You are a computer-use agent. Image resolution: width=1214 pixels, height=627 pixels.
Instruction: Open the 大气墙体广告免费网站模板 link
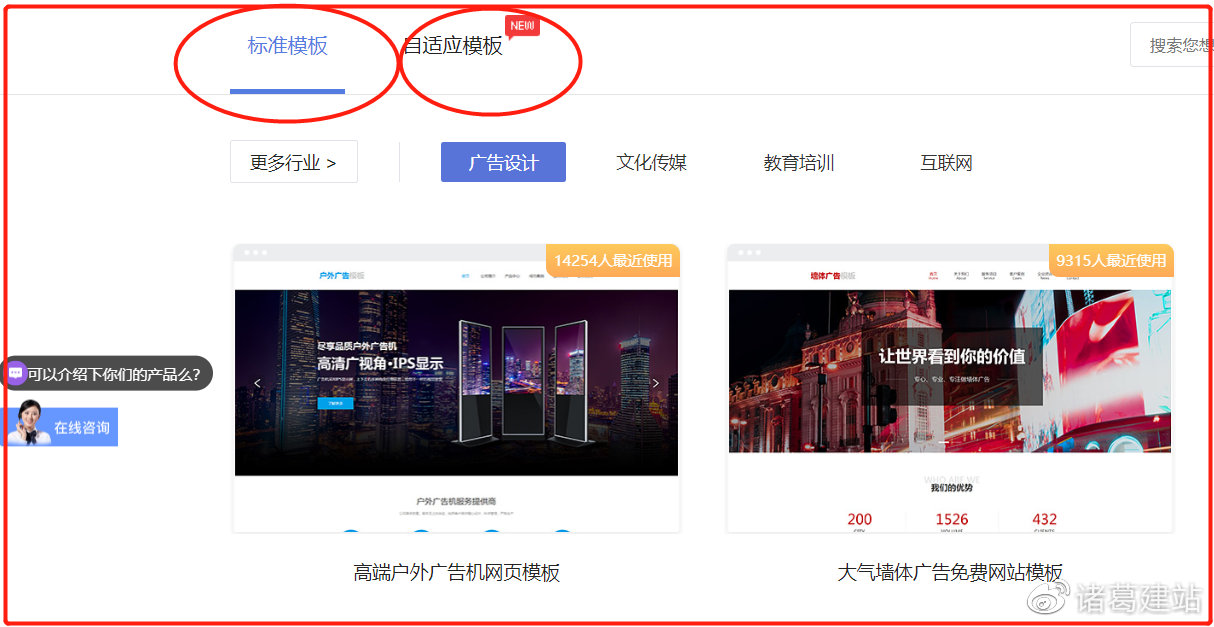950,571
